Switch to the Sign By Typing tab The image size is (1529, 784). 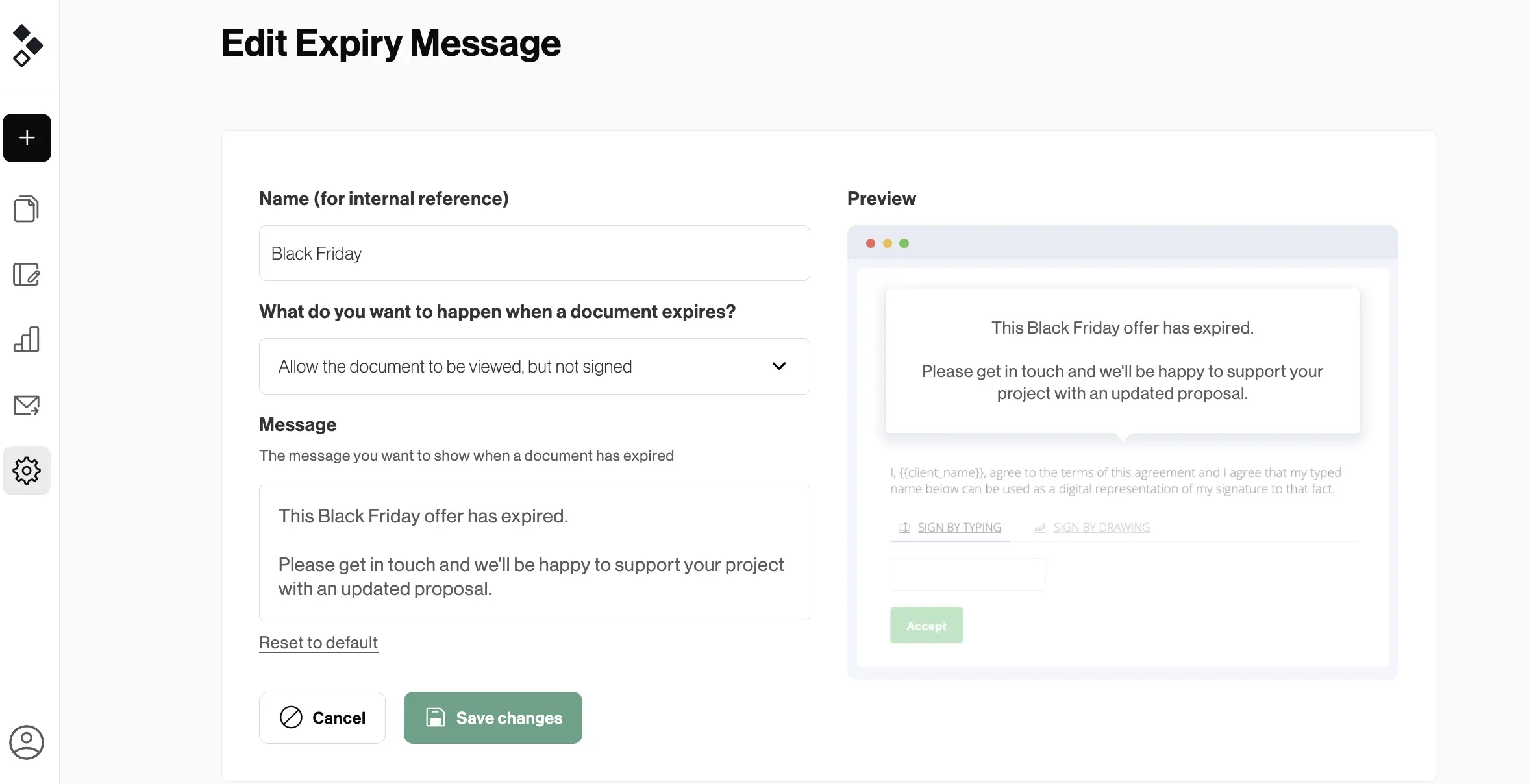(959, 527)
